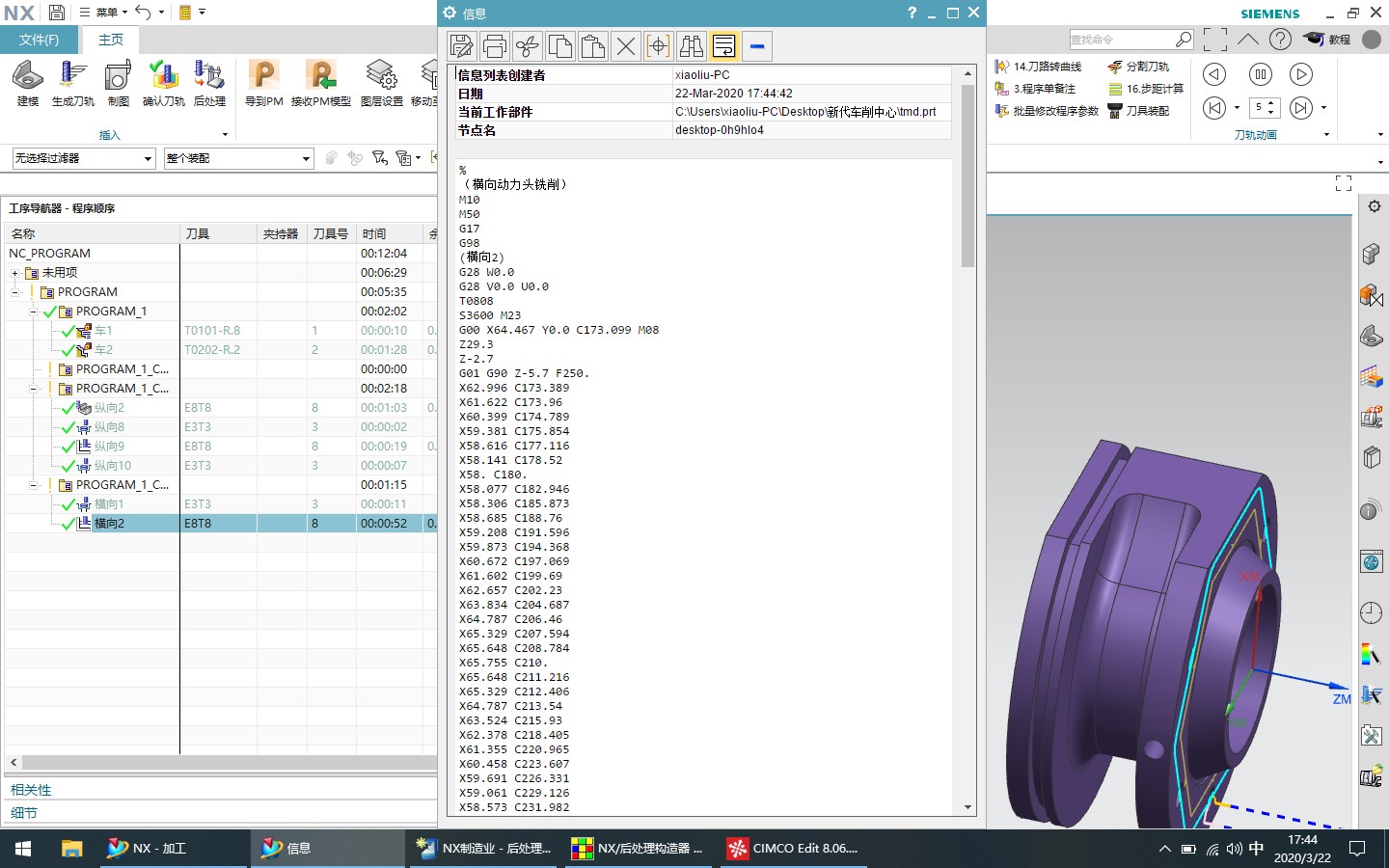Expand the 插入 group options arrow
This screenshot has height=868, width=1389.
pos(225,135)
